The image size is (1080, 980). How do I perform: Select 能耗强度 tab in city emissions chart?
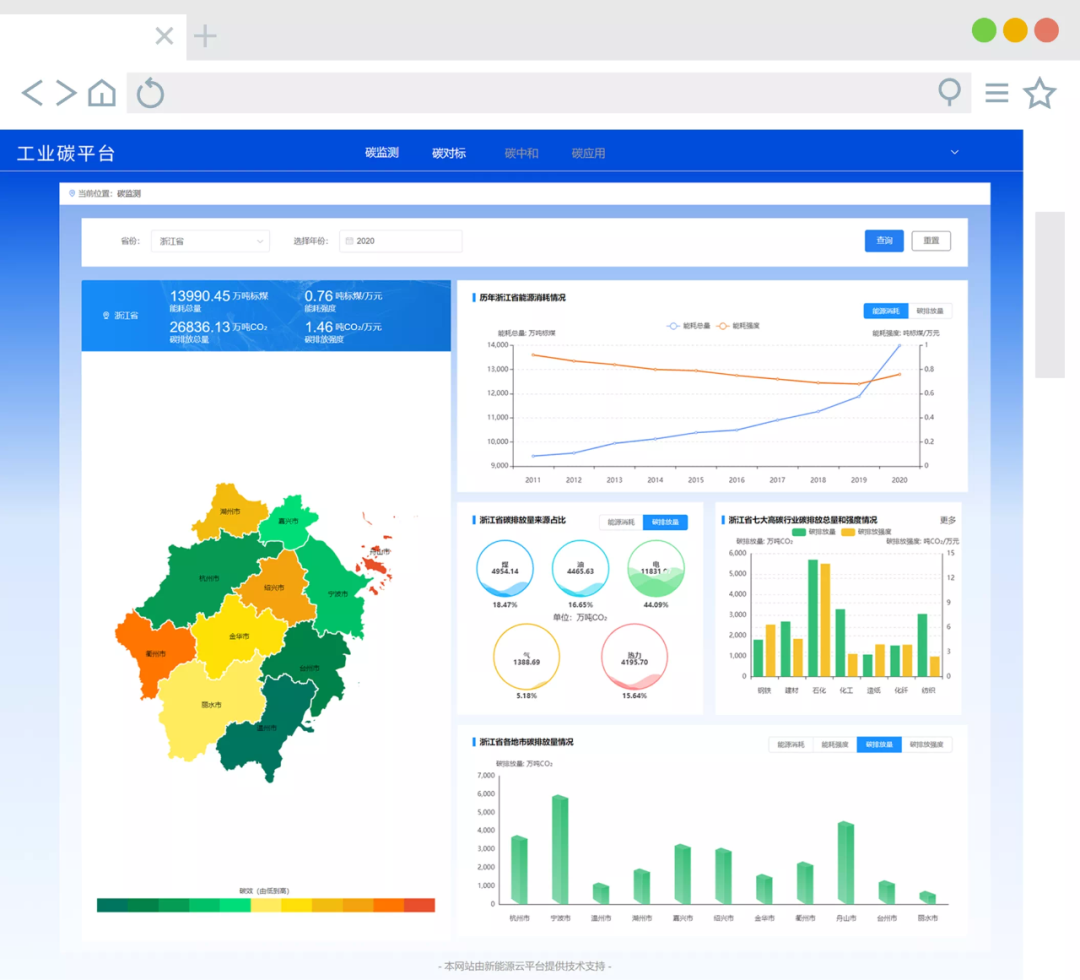[834, 745]
